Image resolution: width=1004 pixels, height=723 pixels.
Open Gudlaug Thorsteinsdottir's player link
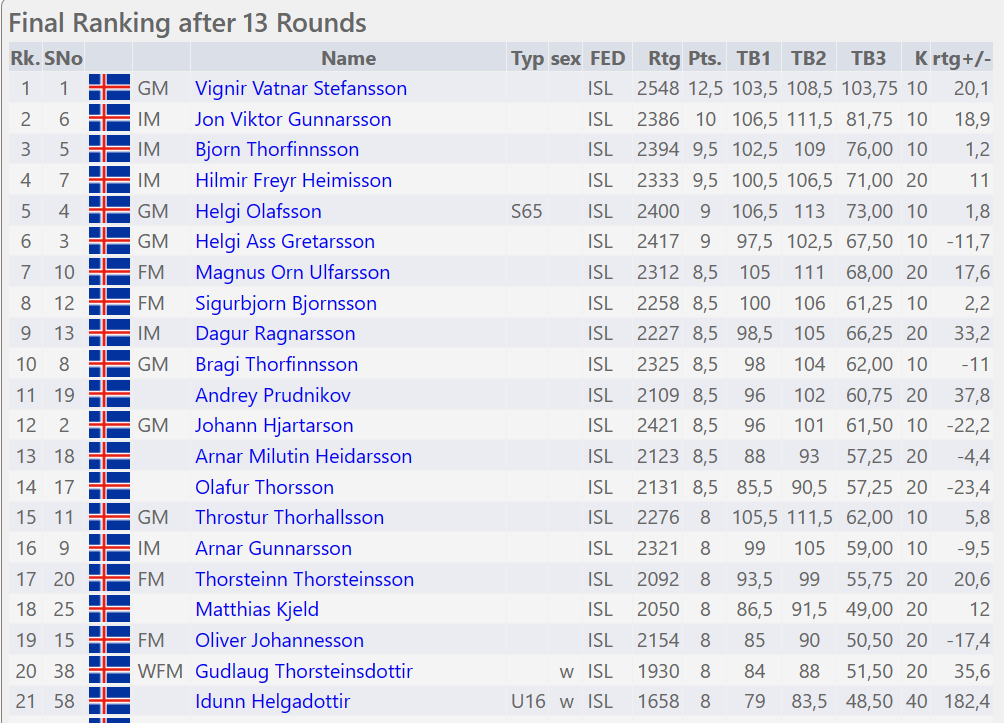[304, 671]
